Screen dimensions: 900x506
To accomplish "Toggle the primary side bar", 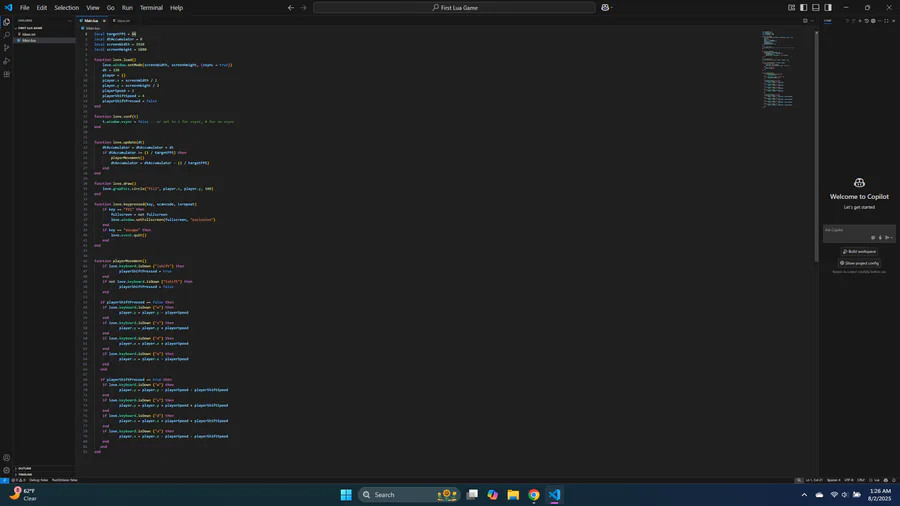I will pyautogui.click(x=804, y=7).
